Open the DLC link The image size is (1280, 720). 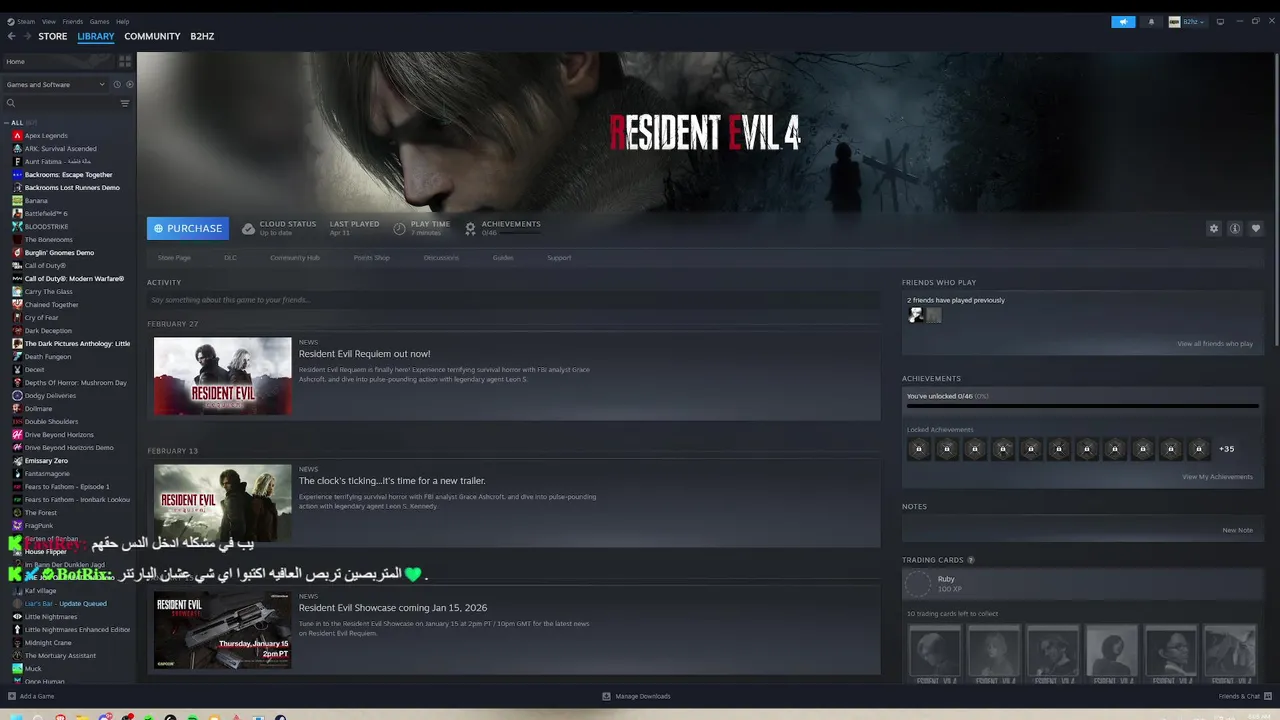tap(230, 258)
